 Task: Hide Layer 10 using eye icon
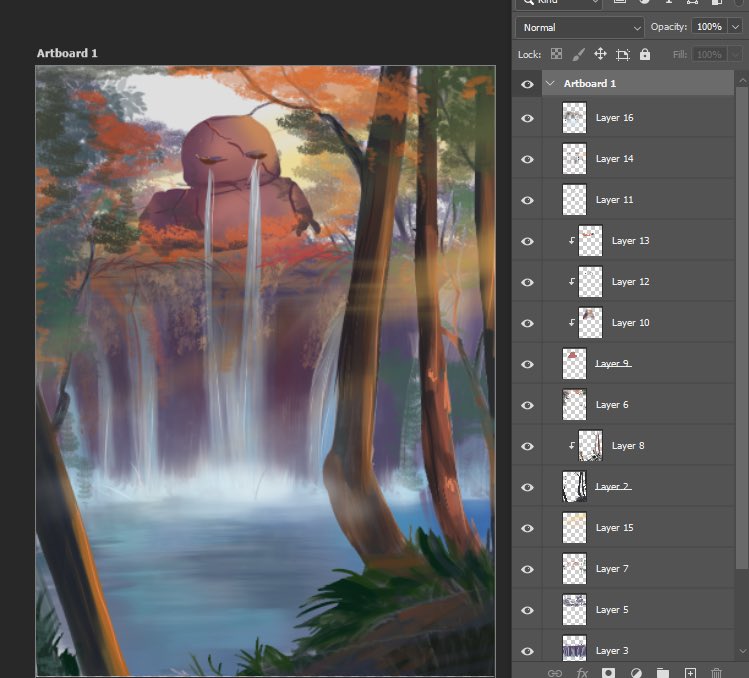527,323
